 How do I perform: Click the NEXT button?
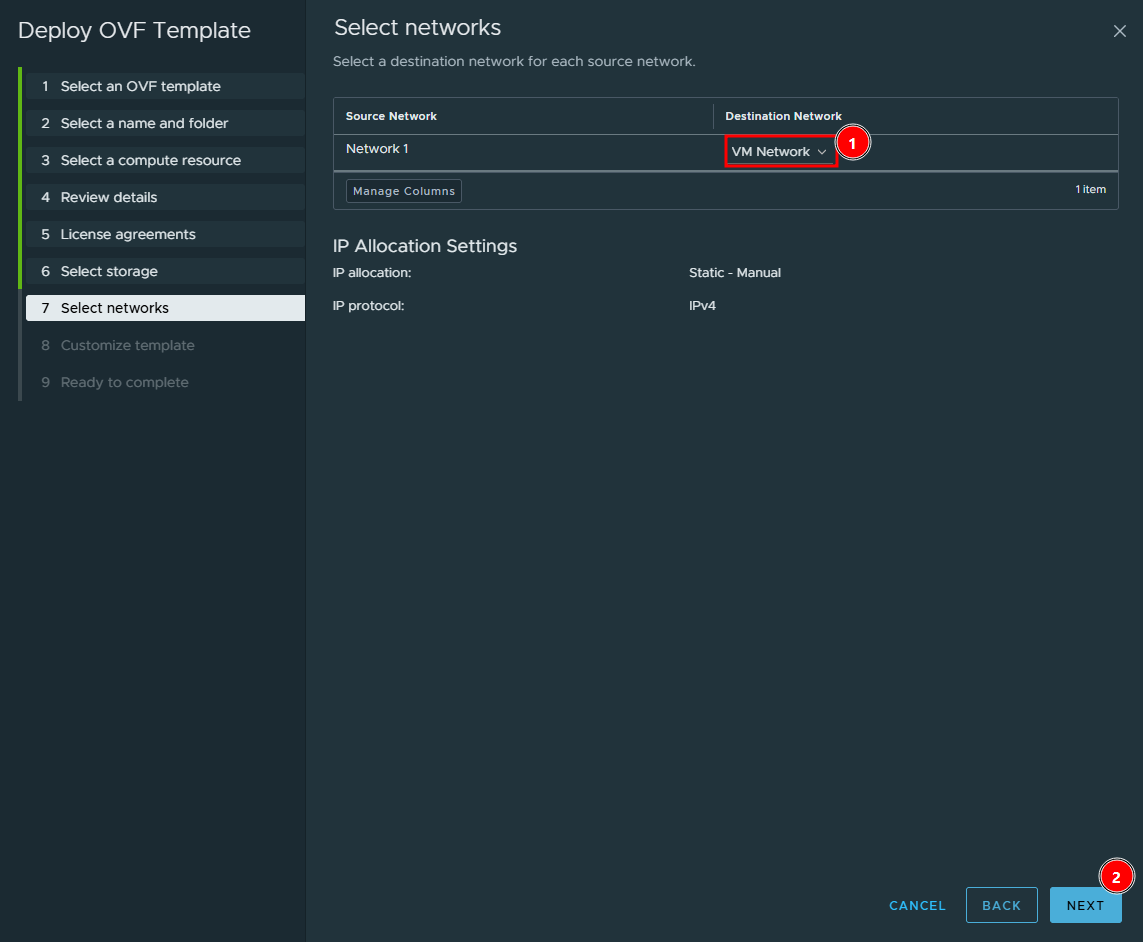(1085, 905)
